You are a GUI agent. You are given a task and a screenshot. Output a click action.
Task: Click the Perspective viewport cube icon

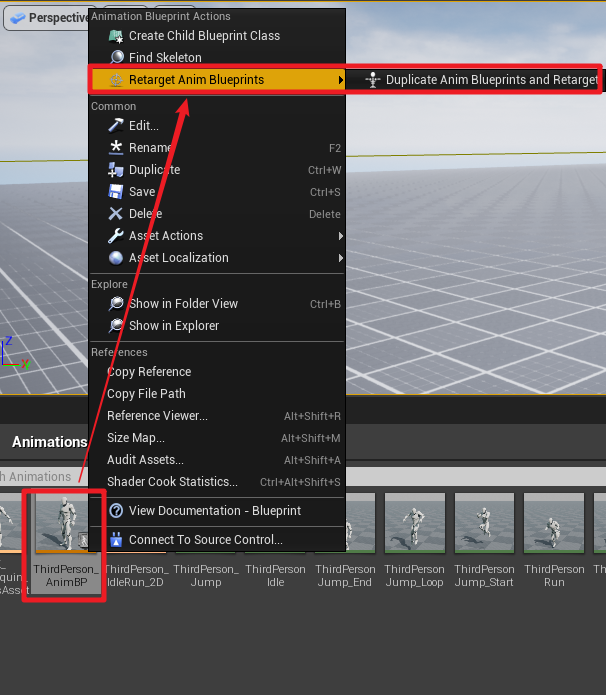point(17,18)
